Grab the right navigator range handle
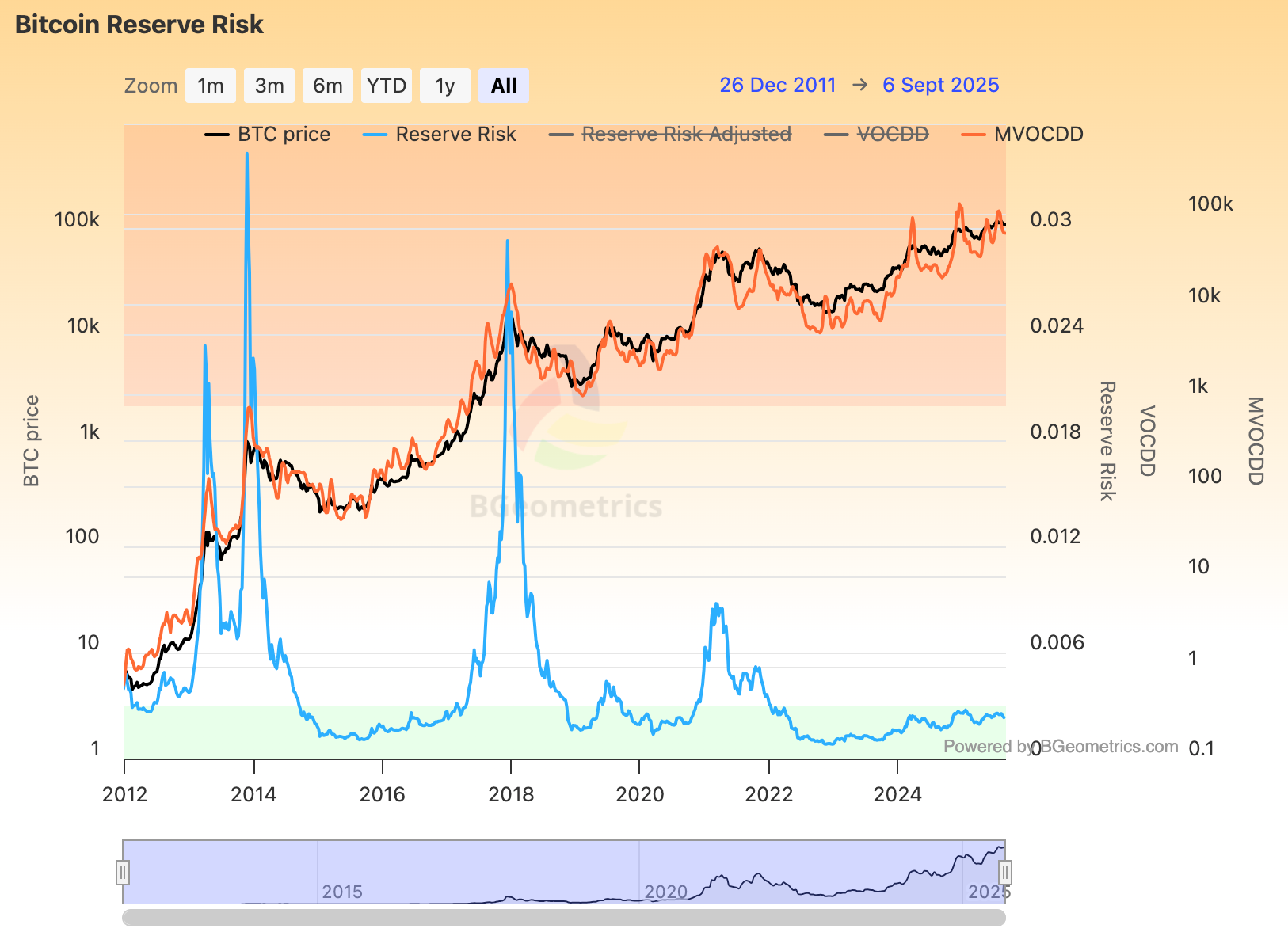Viewport: 1288px width, 936px height. (1005, 873)
